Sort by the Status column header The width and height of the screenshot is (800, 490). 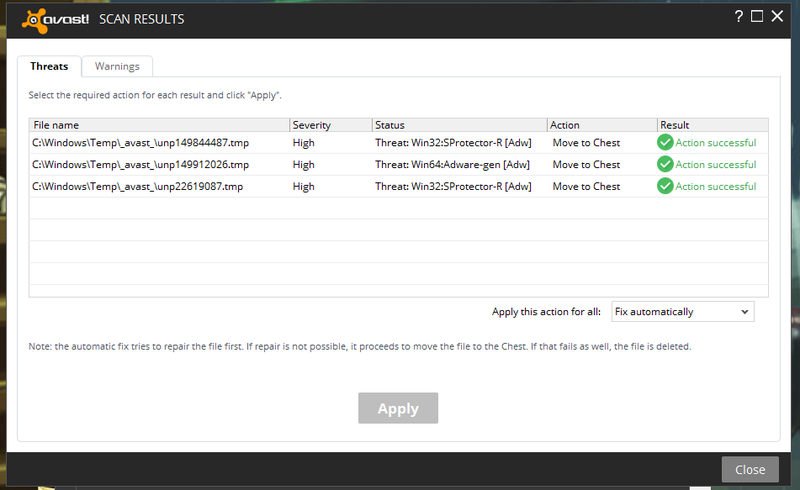coord(459,125)
